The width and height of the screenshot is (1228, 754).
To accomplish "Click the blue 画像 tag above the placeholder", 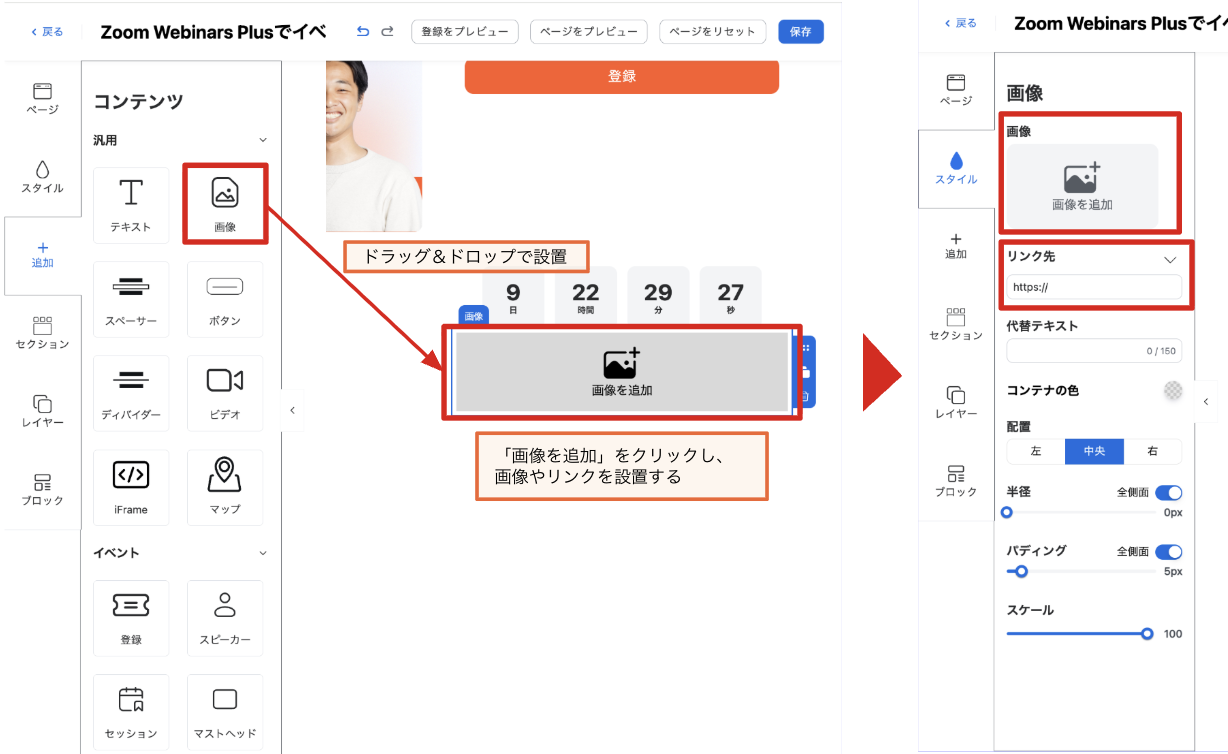I will [474, 316].
